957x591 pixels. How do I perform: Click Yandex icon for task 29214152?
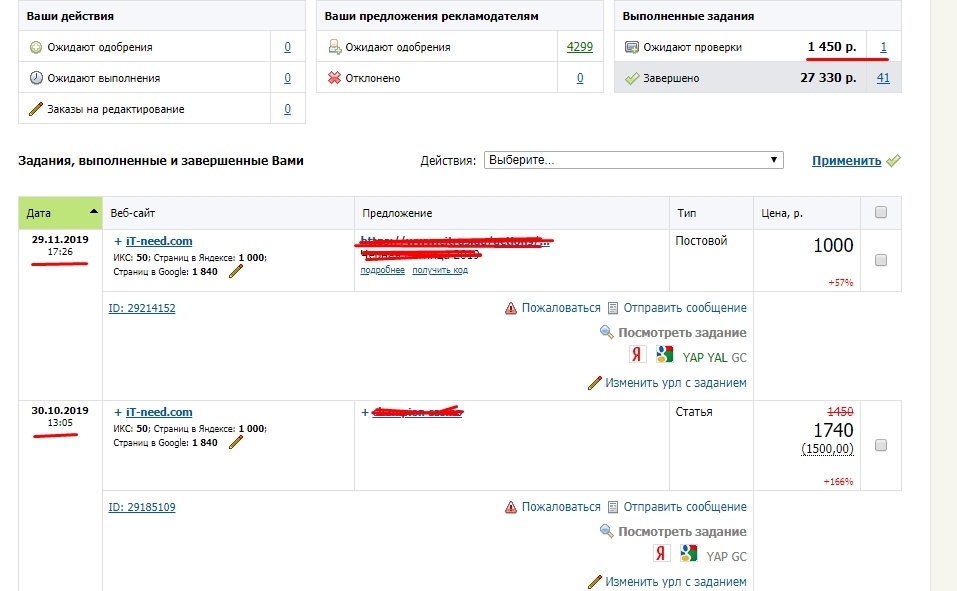pyautogui.click(x=637, y=354)
